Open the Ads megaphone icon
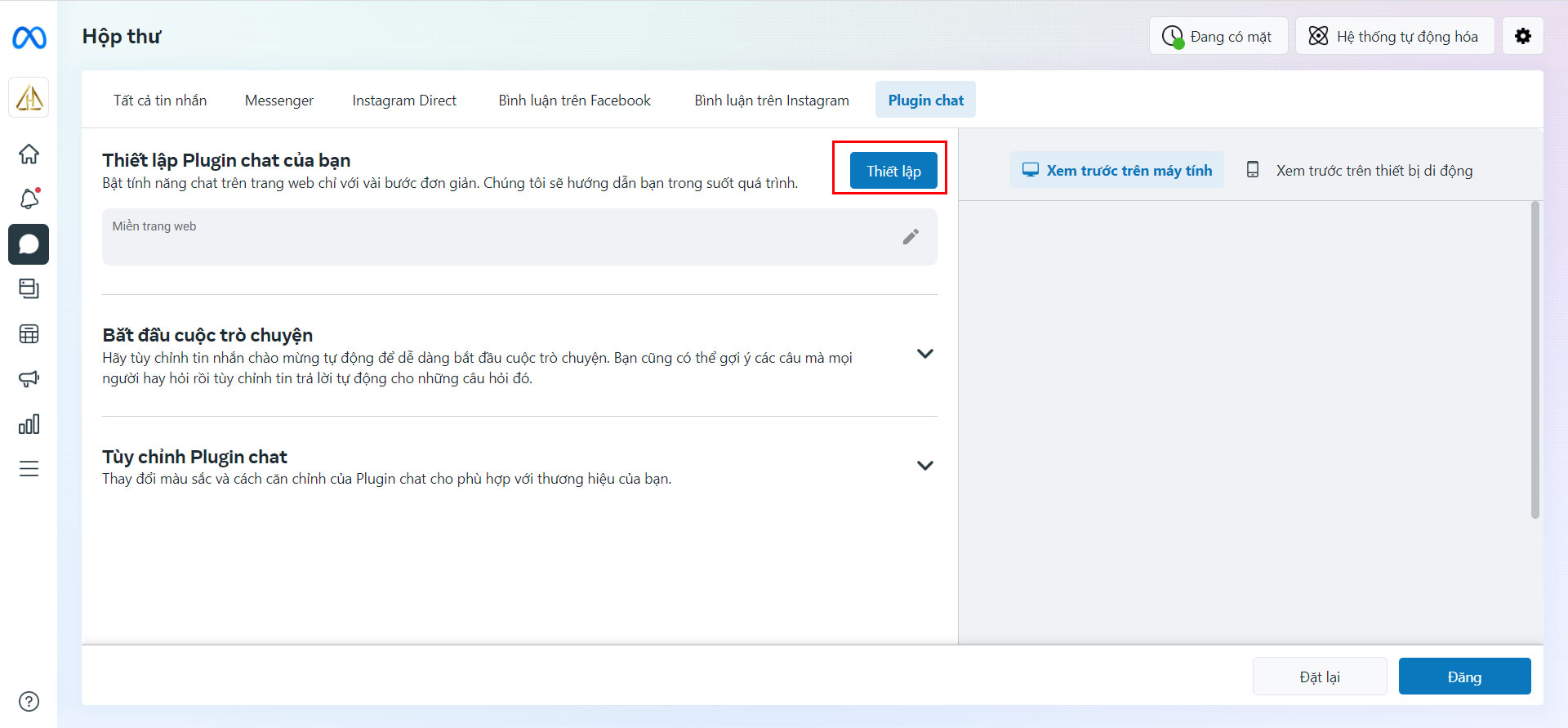1568x728 pixels. 29,379
